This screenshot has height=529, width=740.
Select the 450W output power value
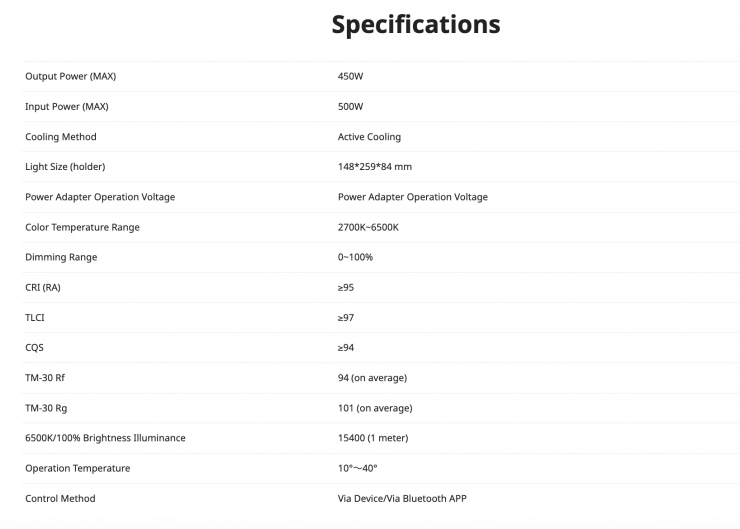click(350, 76)
